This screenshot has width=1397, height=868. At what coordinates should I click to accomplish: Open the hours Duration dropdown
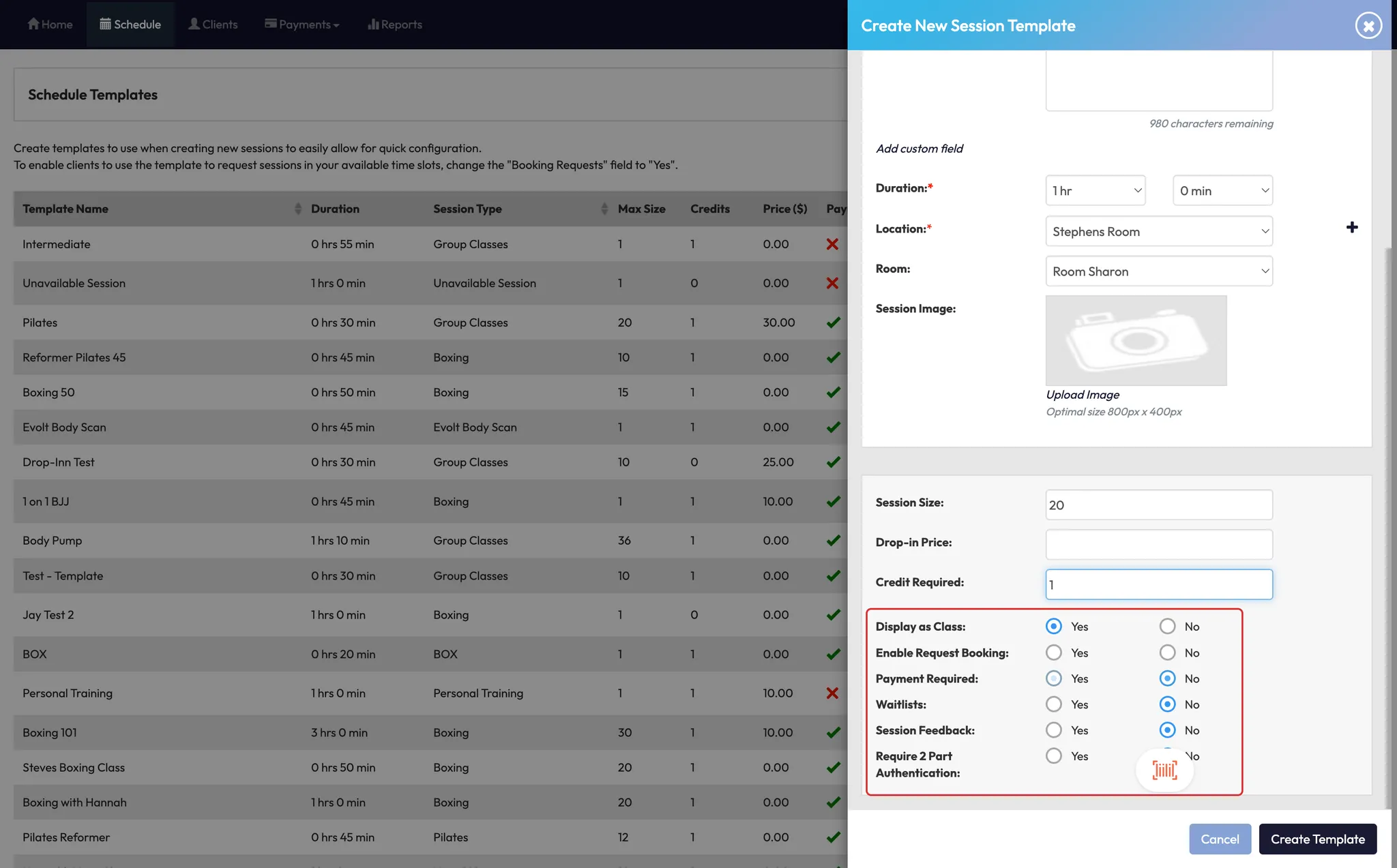pos(1095,191)
